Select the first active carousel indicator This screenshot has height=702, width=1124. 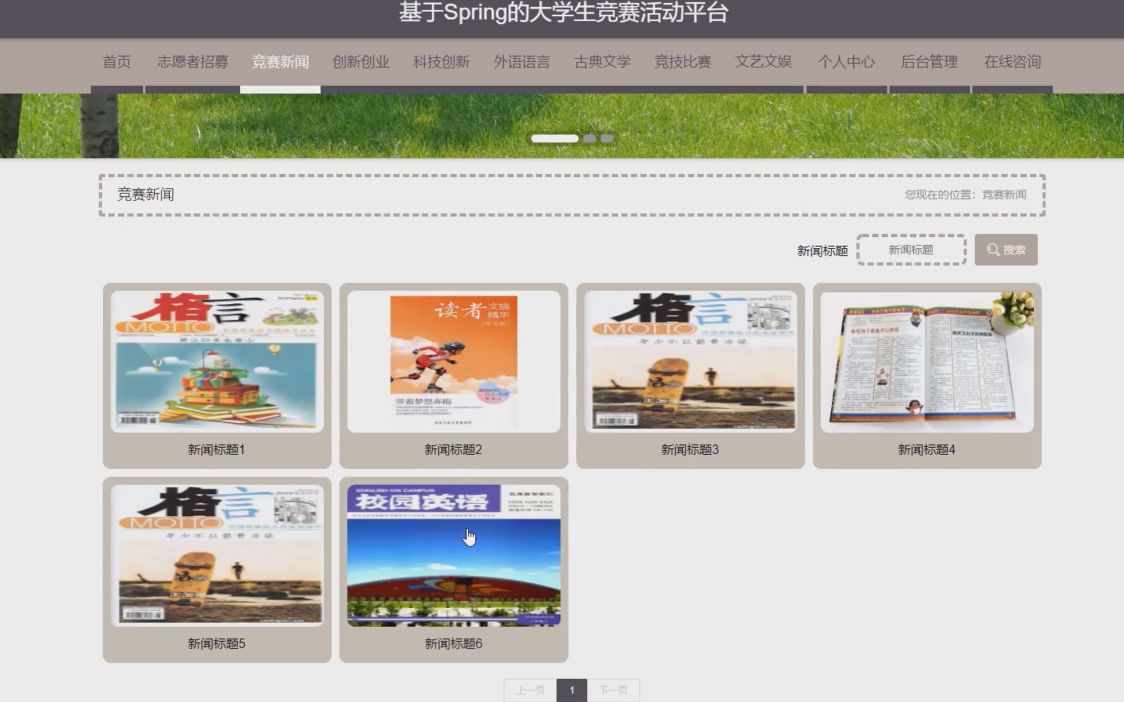click(x=555, y=138)
